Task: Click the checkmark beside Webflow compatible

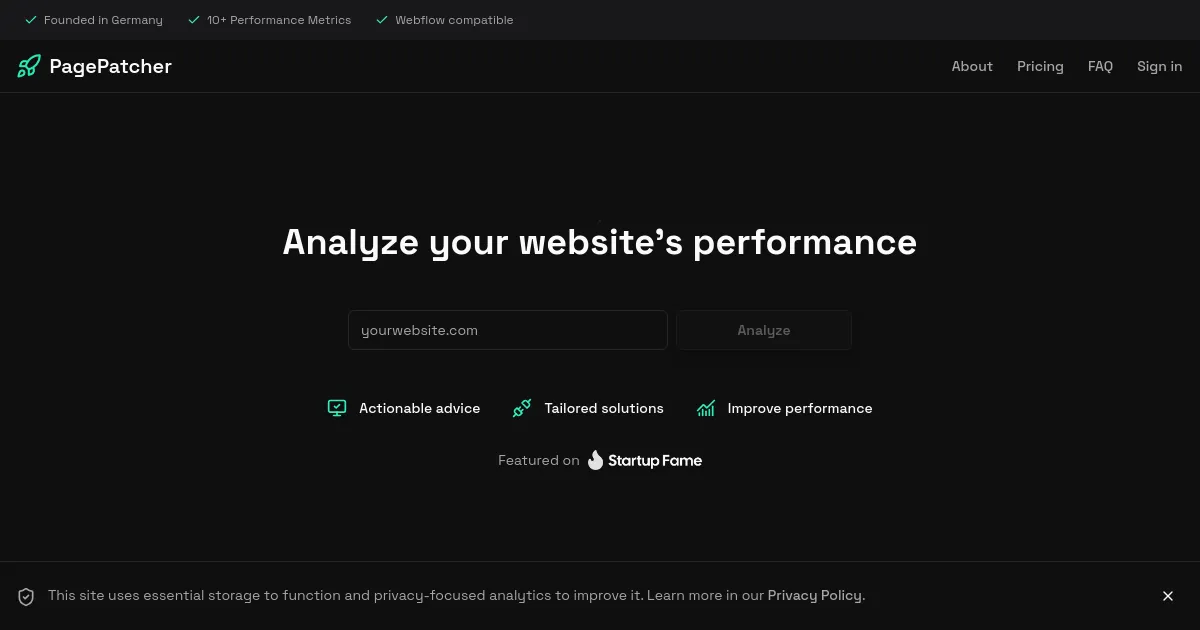Action: pyautogui.click(x=381, y=19)
